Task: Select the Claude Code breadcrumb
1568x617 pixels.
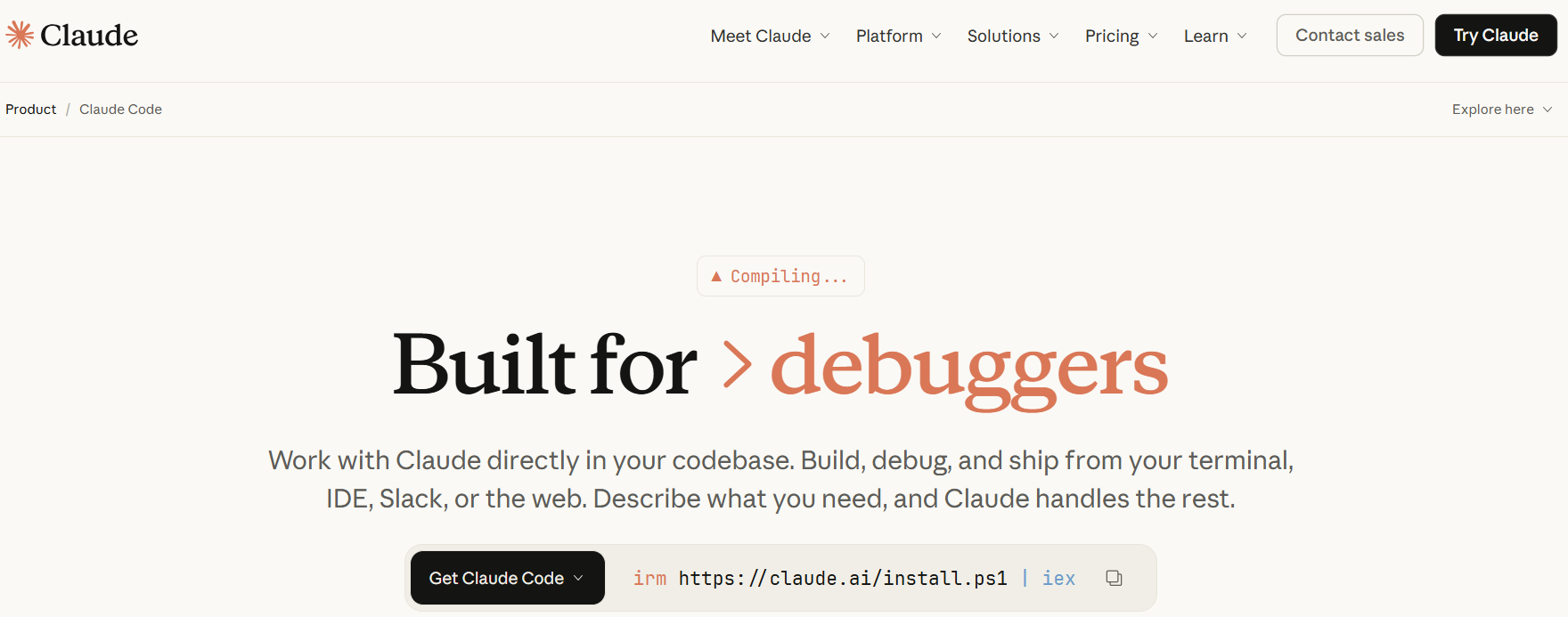Action: click(120, 110)
